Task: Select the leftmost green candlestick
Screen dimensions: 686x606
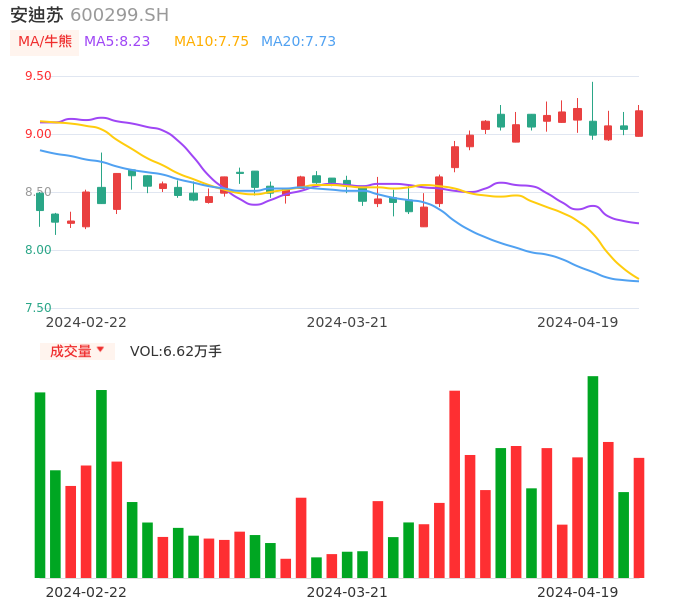Action: coord(40,201)
